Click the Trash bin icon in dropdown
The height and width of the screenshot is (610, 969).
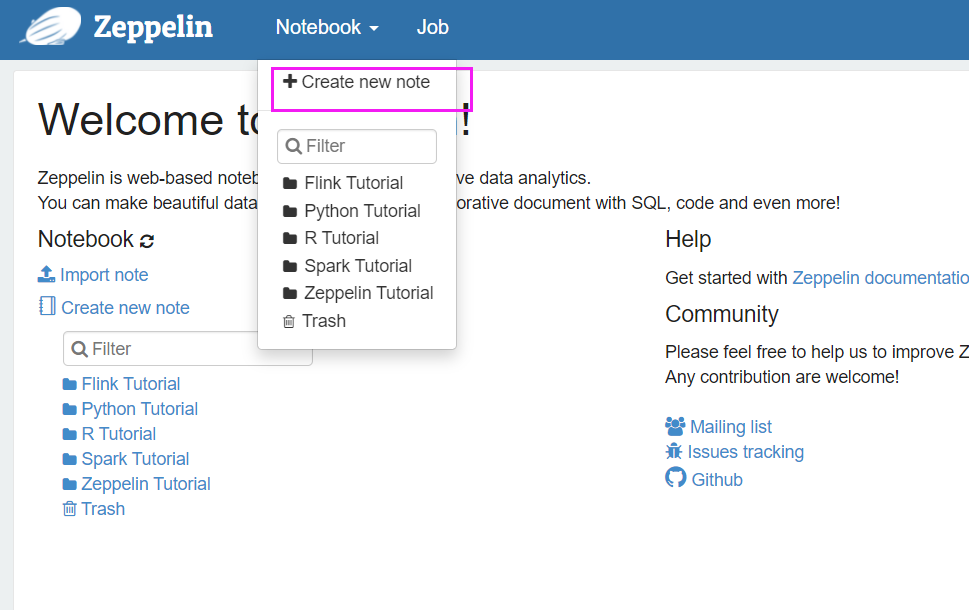(289, 321)
